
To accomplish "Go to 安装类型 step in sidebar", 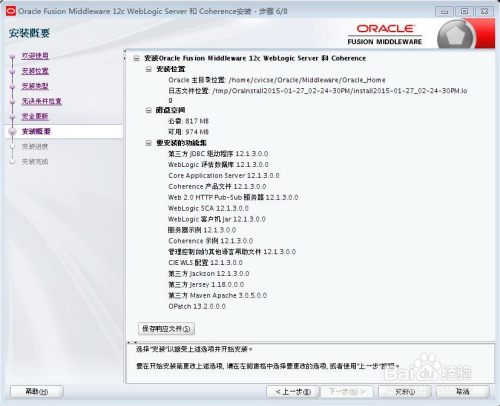I will pos(35,86).
